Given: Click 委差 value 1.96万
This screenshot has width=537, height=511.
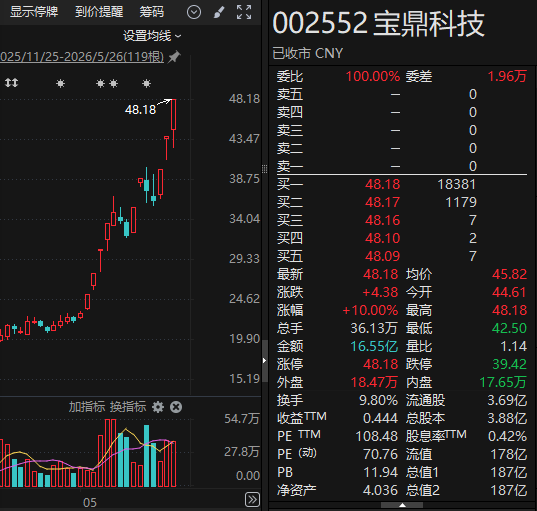Looking at the screenshot, I should [x=507, y=76].
